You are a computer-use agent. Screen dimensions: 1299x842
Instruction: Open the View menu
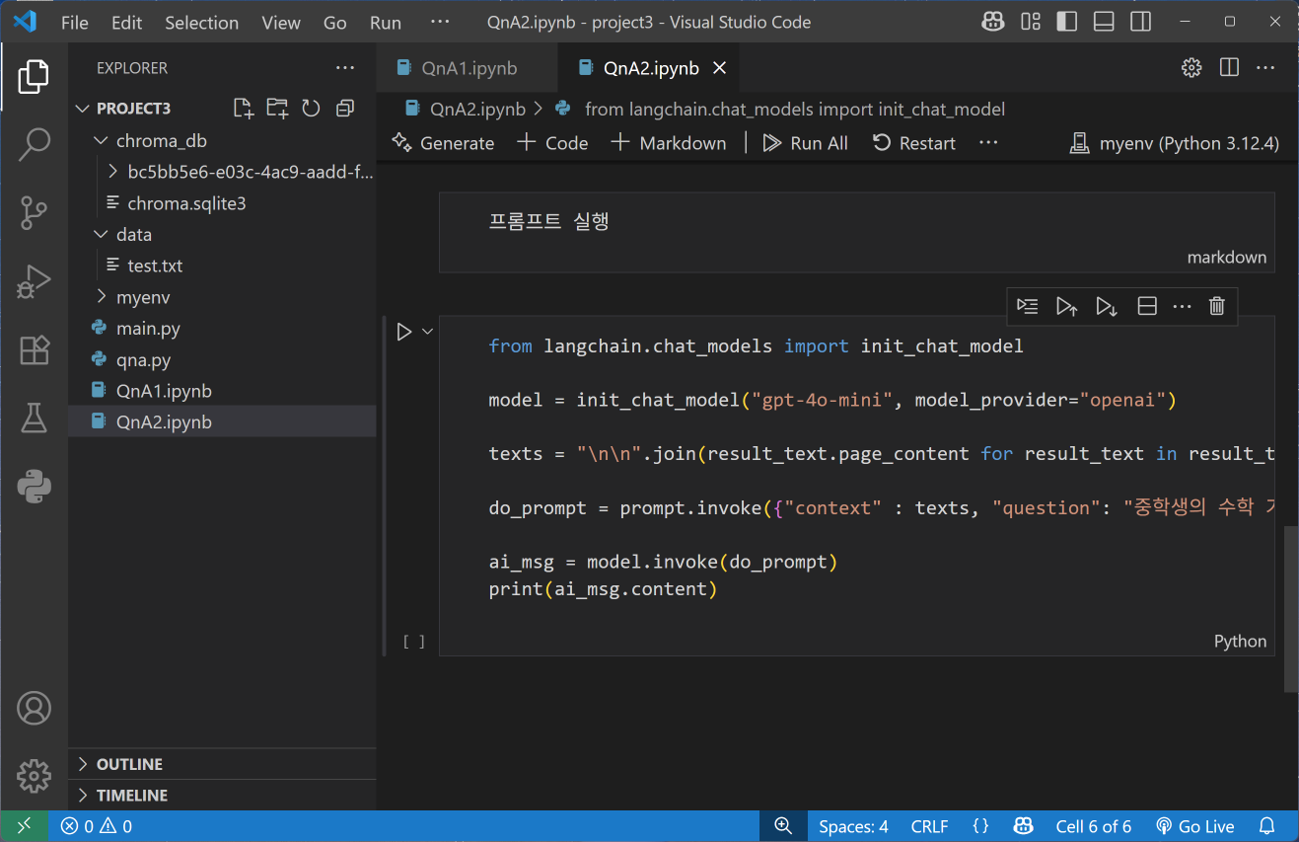[281, 22]
